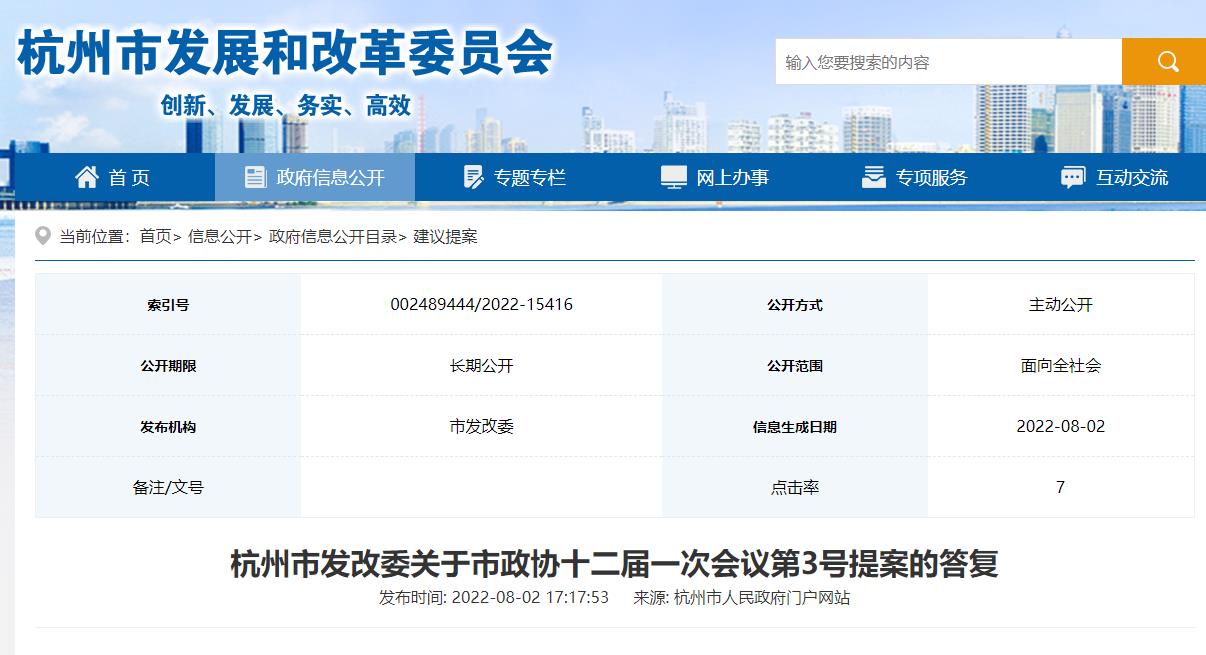Open 专项服务 from the navigation bar
The width and height of the screenshot is (1206, 655).
(931, 178)
